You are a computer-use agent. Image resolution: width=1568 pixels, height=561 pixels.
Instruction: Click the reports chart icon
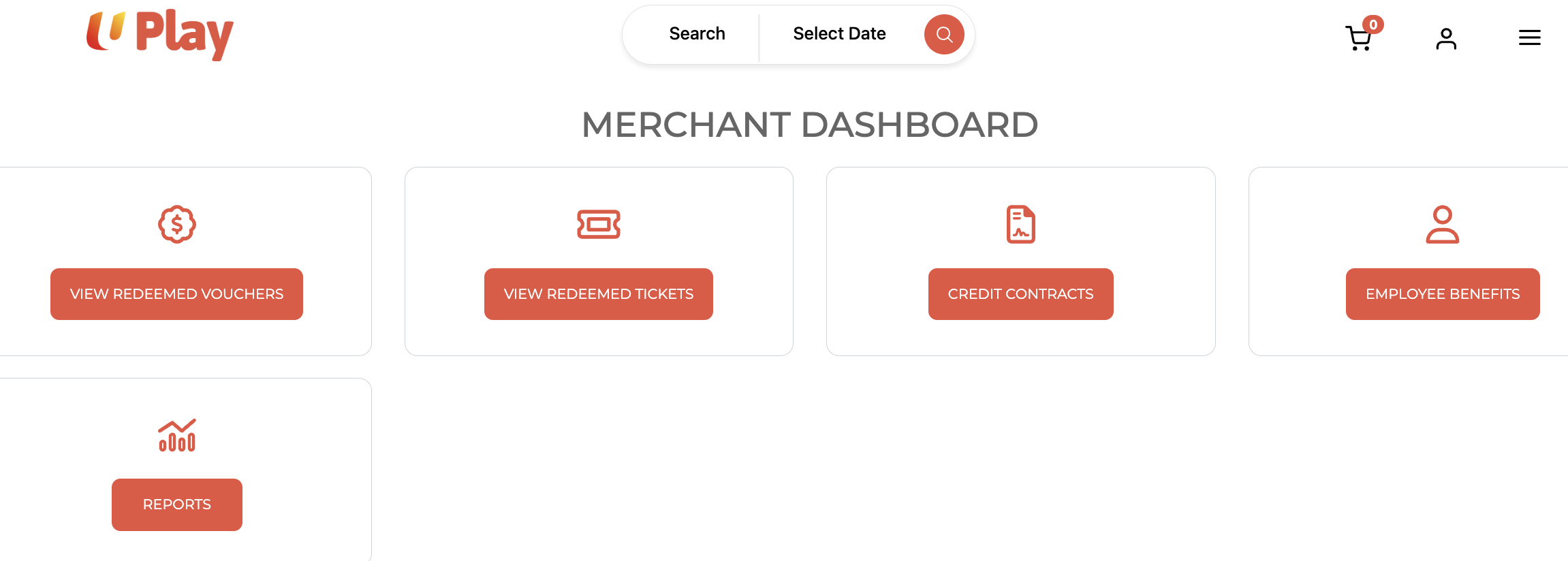coord(177,435)
